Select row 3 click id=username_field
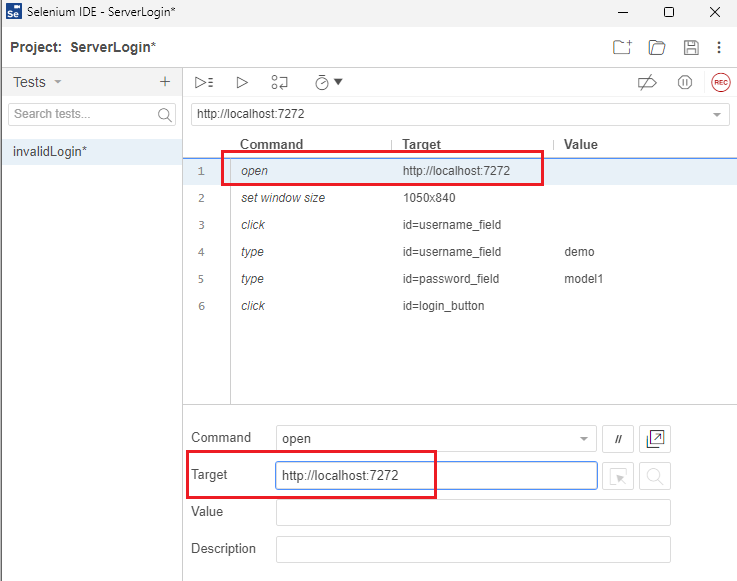This screenshot has width=737, height=581. (460, 225)
